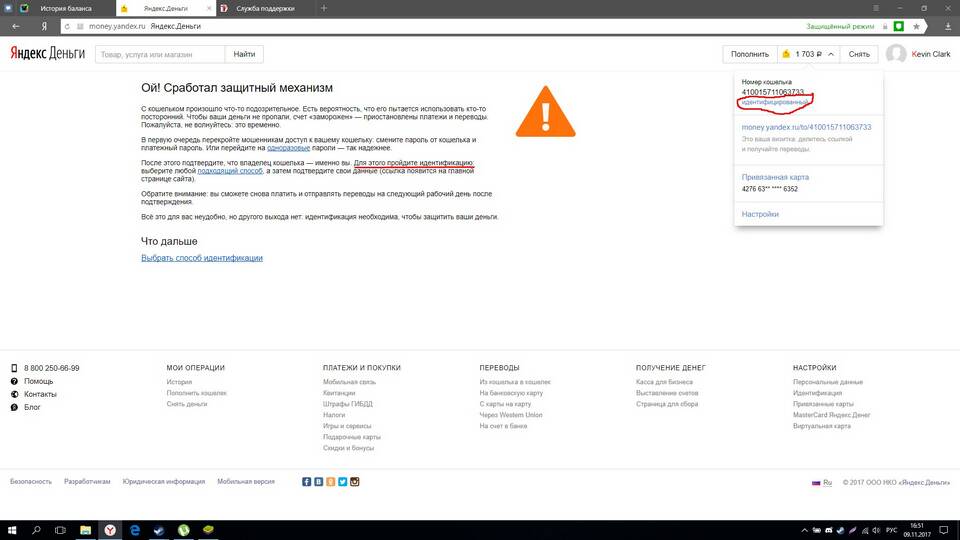Switch language via Ru selector
This screenshot has width=960, height=540.
(822, 482)
